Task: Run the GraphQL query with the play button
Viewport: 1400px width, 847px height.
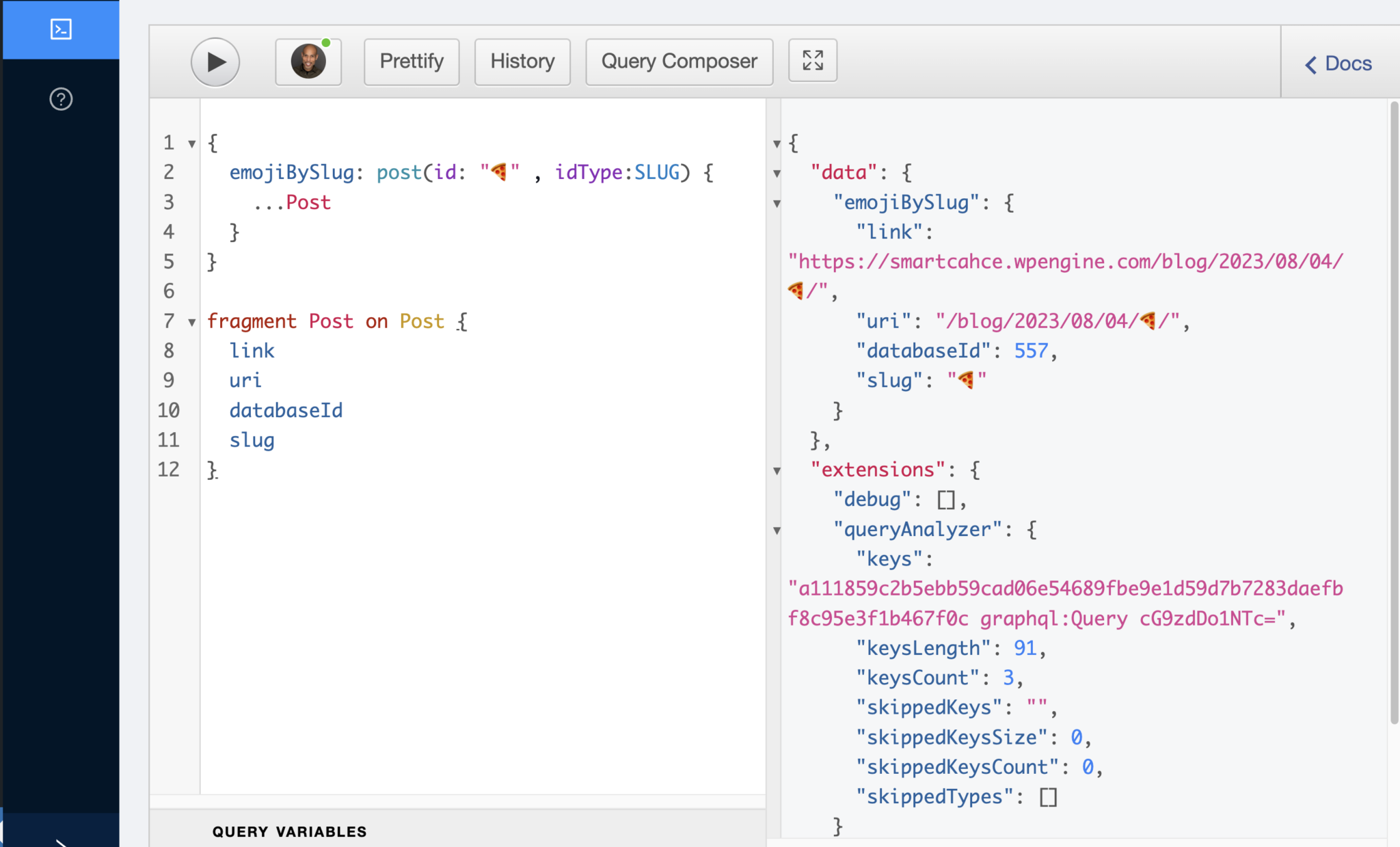Action: pyautogui.click(x=215, y=61)
